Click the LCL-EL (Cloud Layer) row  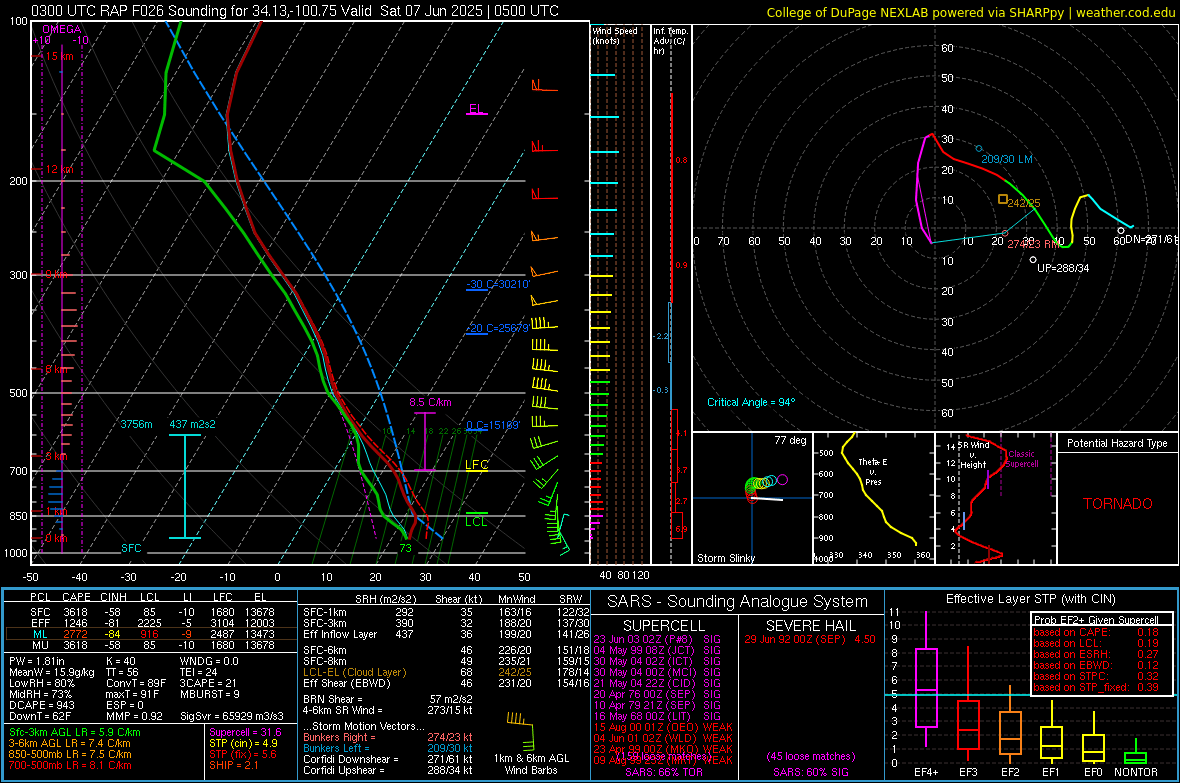pyautogui.click(x=446, y=672)
